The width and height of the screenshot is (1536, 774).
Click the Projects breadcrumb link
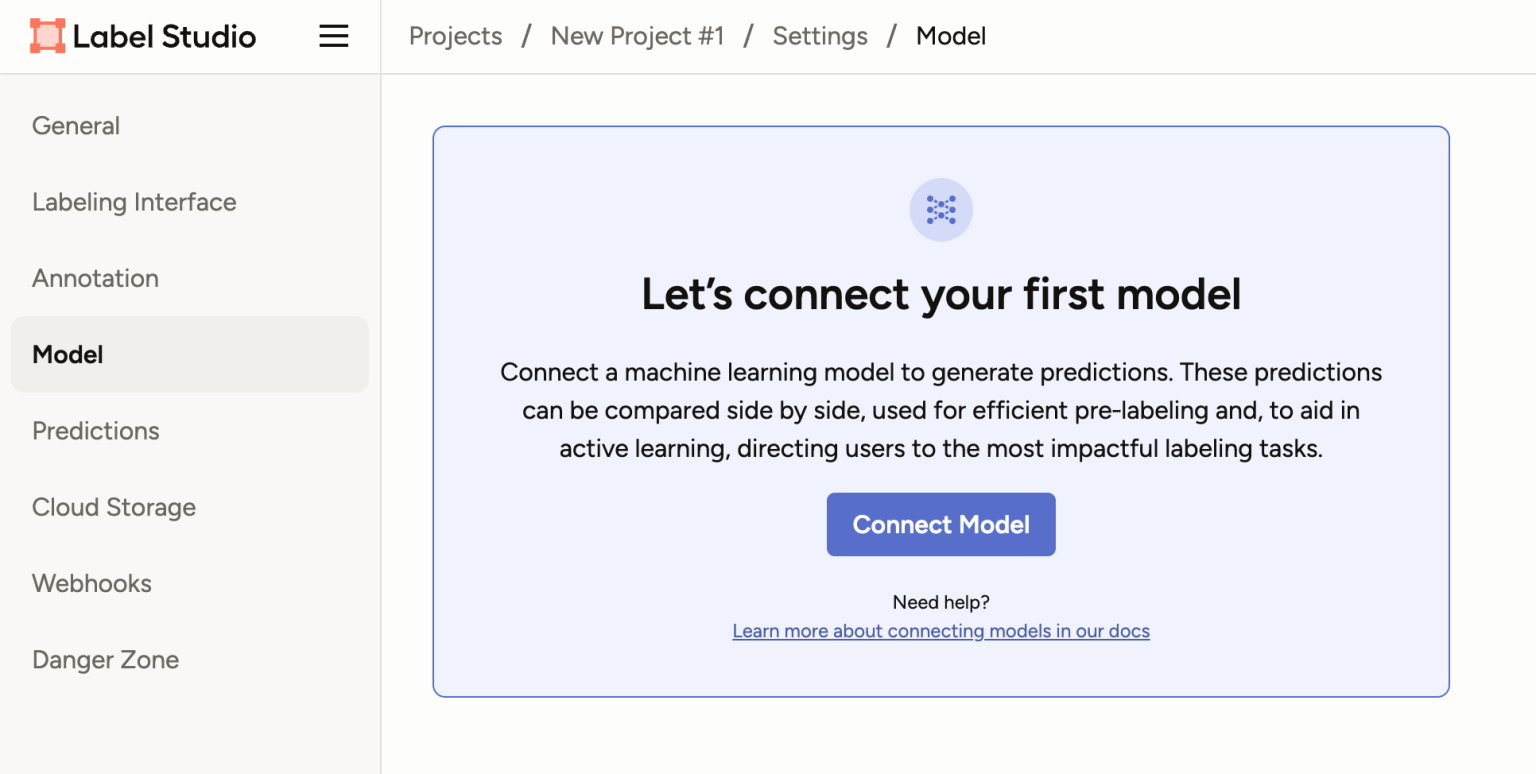pos(456,37)
